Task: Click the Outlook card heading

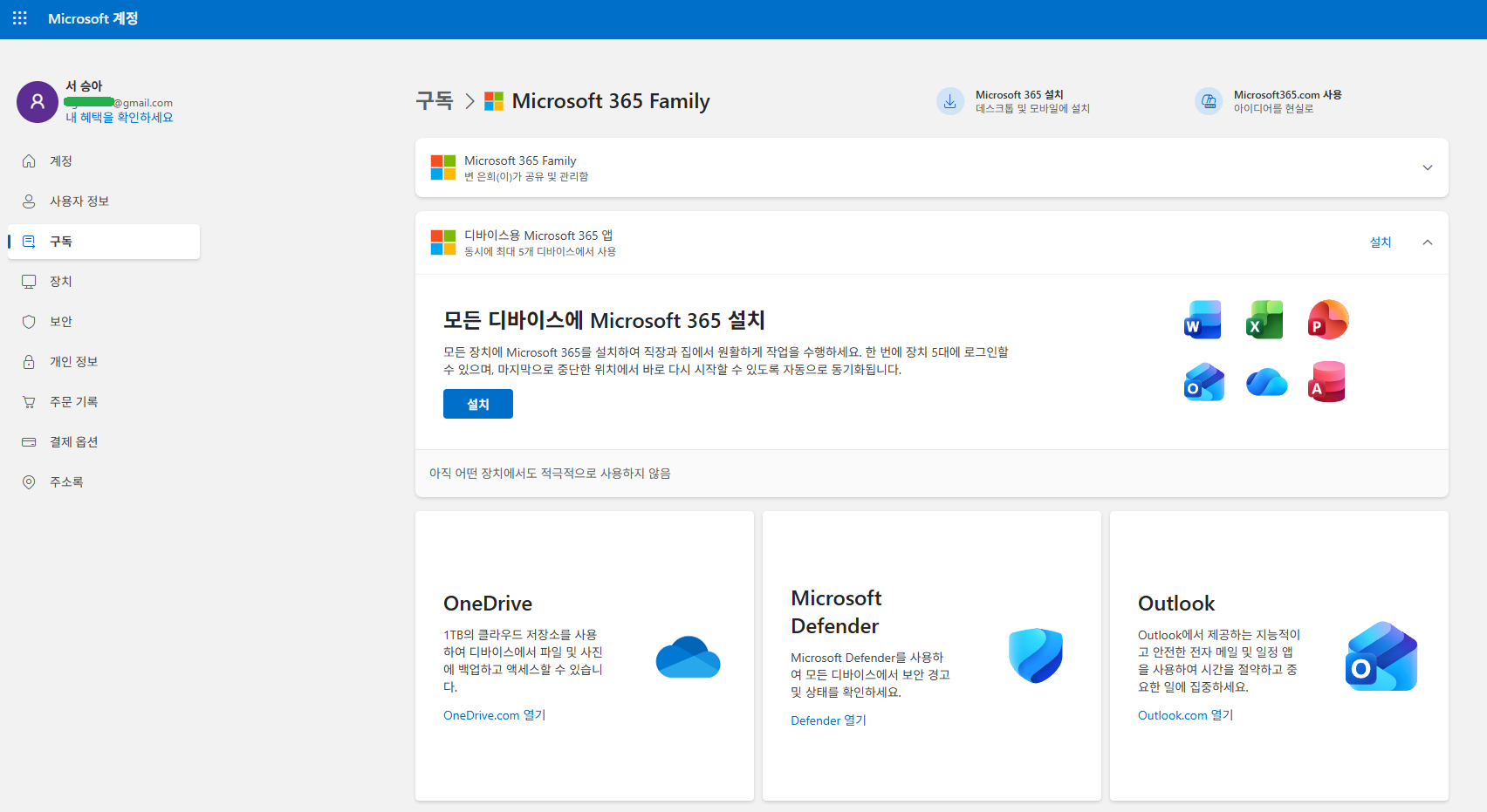Action: coord(1176,604)
